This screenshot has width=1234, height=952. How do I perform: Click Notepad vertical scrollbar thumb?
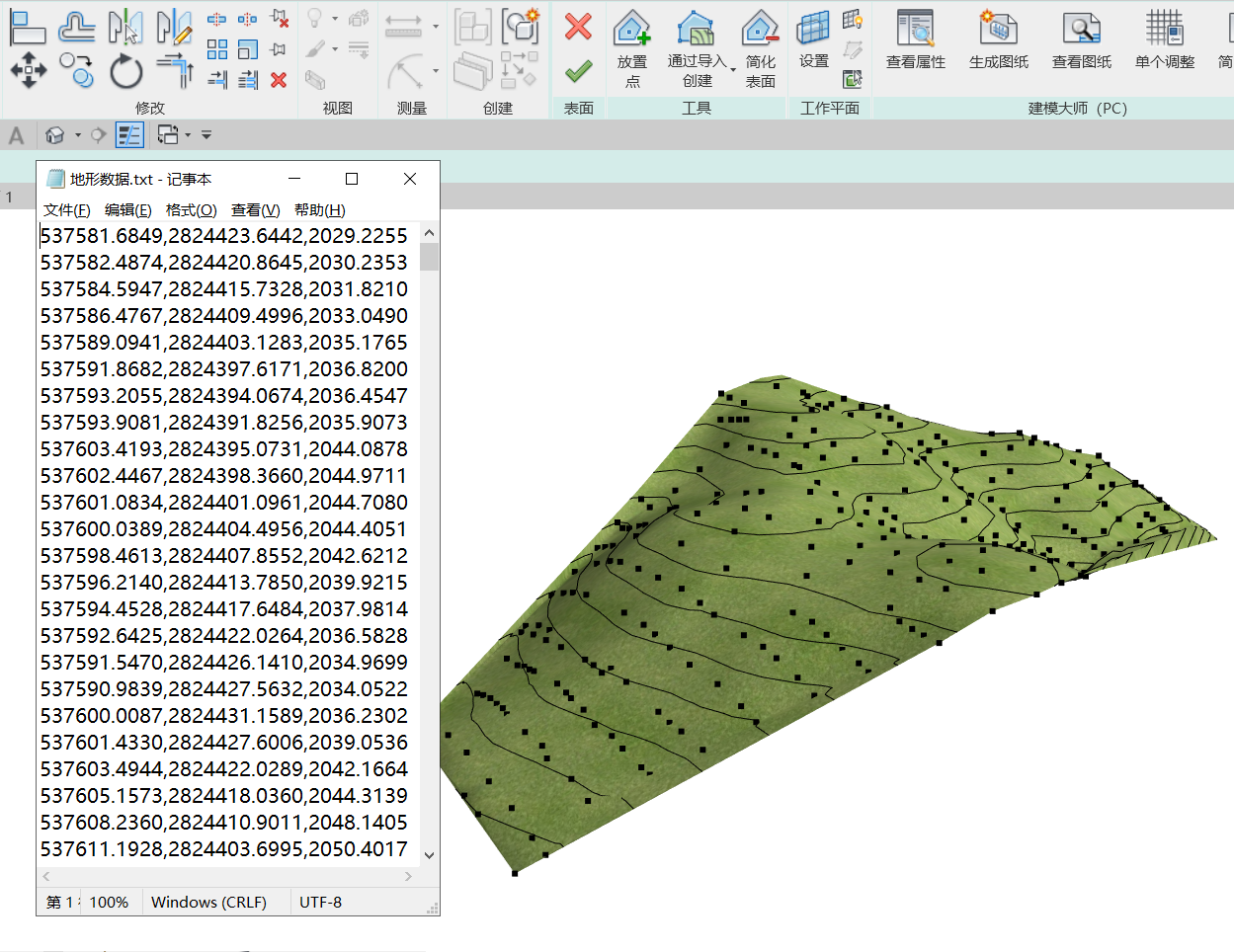tap(429, 257)
